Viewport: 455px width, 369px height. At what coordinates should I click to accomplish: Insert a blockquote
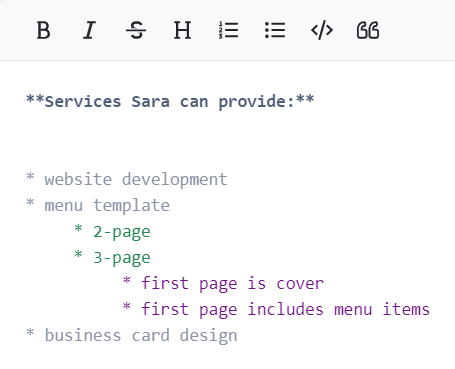coord(368,30)
